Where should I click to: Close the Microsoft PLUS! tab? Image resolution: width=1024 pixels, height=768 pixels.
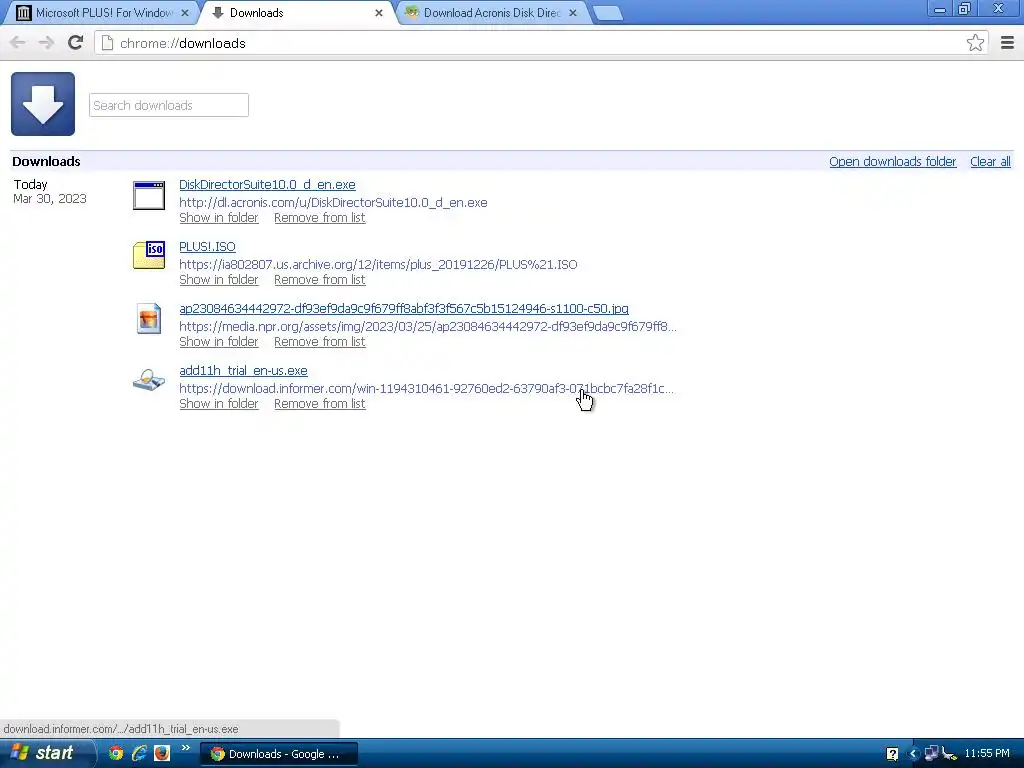tap(185, 12)
